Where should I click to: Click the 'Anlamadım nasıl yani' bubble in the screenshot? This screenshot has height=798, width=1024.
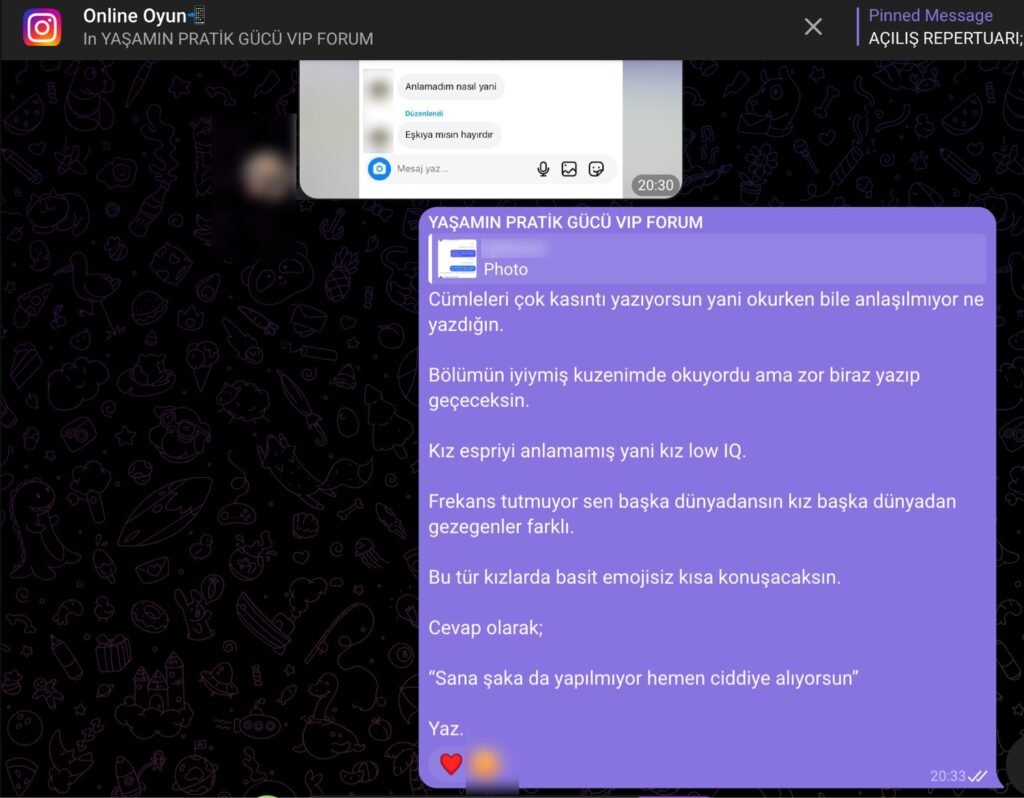click(x=451, y=86)
